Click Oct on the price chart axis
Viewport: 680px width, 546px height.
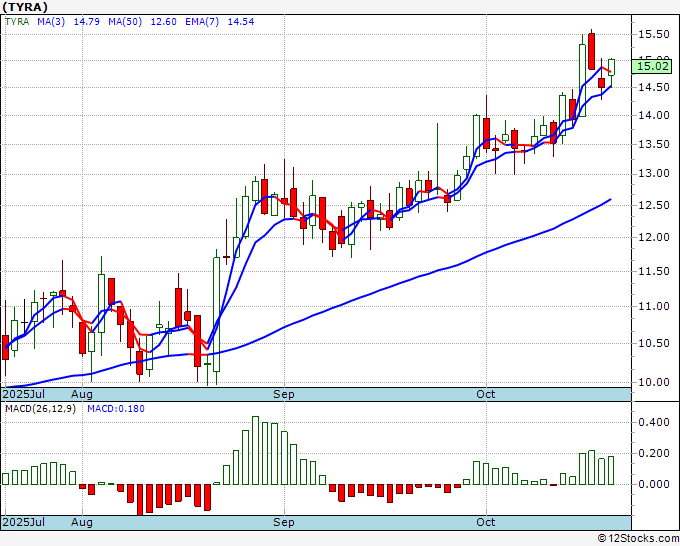click(486, 394)
